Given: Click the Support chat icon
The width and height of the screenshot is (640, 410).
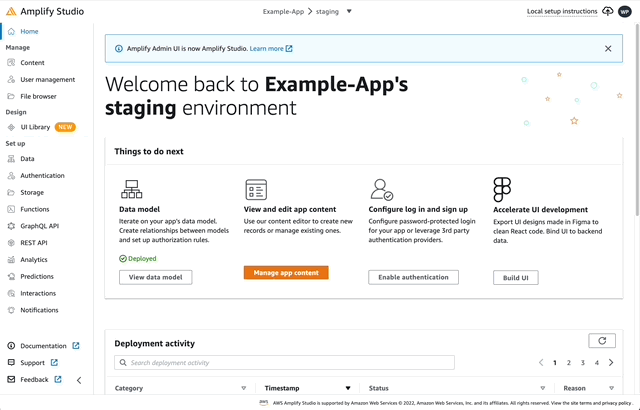Looking at the screenshot, I should click(11, 363).
